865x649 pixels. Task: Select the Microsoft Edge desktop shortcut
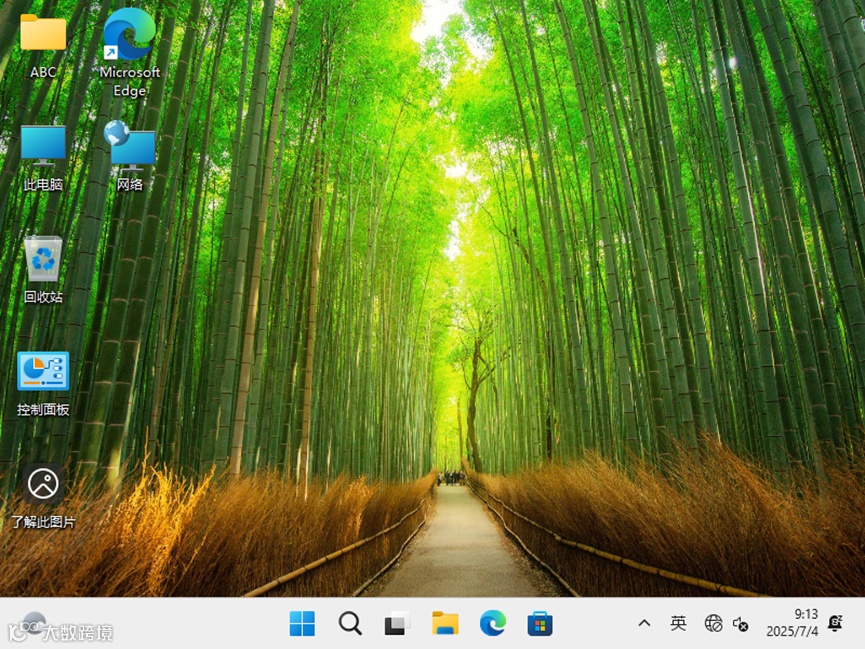pyautogui.click(x=130, y=52)
